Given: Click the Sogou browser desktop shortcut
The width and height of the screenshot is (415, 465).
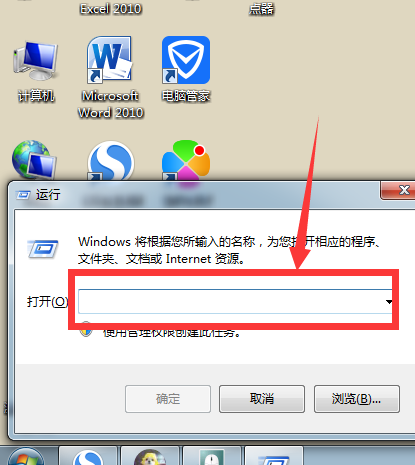Looking at the screenshot, I should click(111, 161).
